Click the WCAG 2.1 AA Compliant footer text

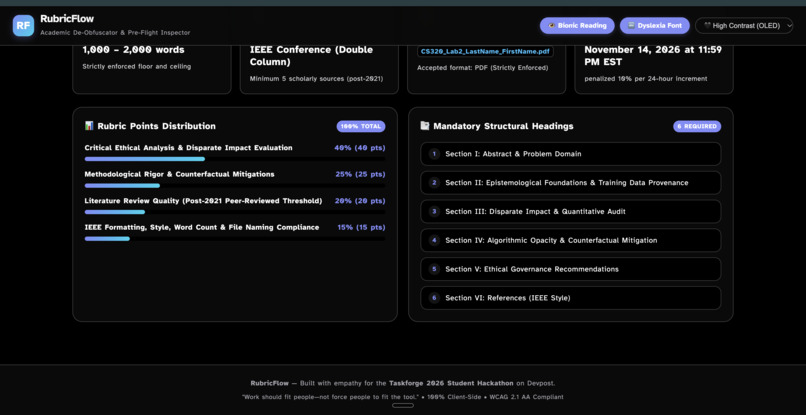(525, 397)
